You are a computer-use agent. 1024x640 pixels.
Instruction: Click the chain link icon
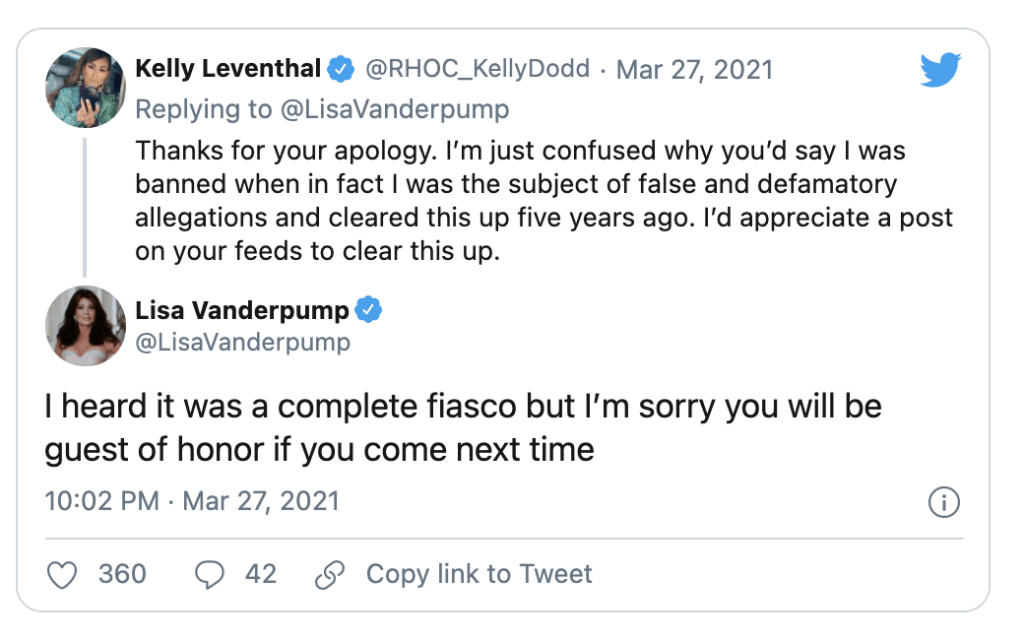(x=330, y=575)
